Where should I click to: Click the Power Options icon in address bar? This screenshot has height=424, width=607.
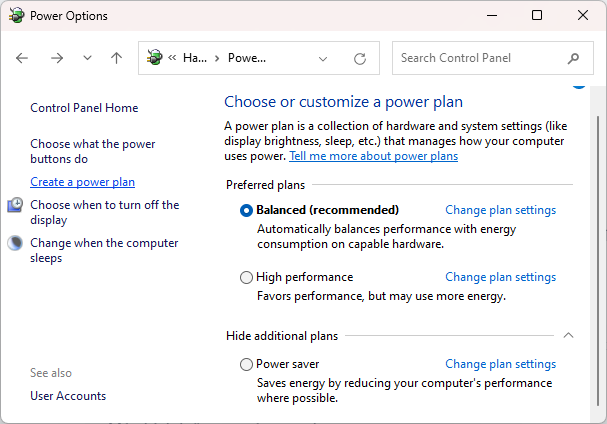(x=155, y=58)
